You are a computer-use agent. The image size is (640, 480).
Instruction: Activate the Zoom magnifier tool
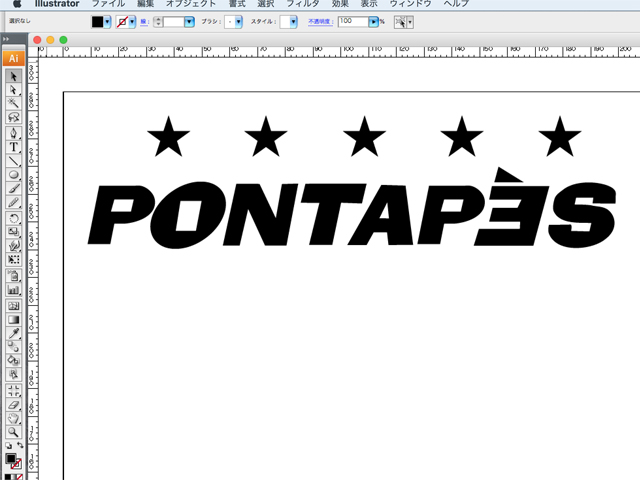coord(13,432)
